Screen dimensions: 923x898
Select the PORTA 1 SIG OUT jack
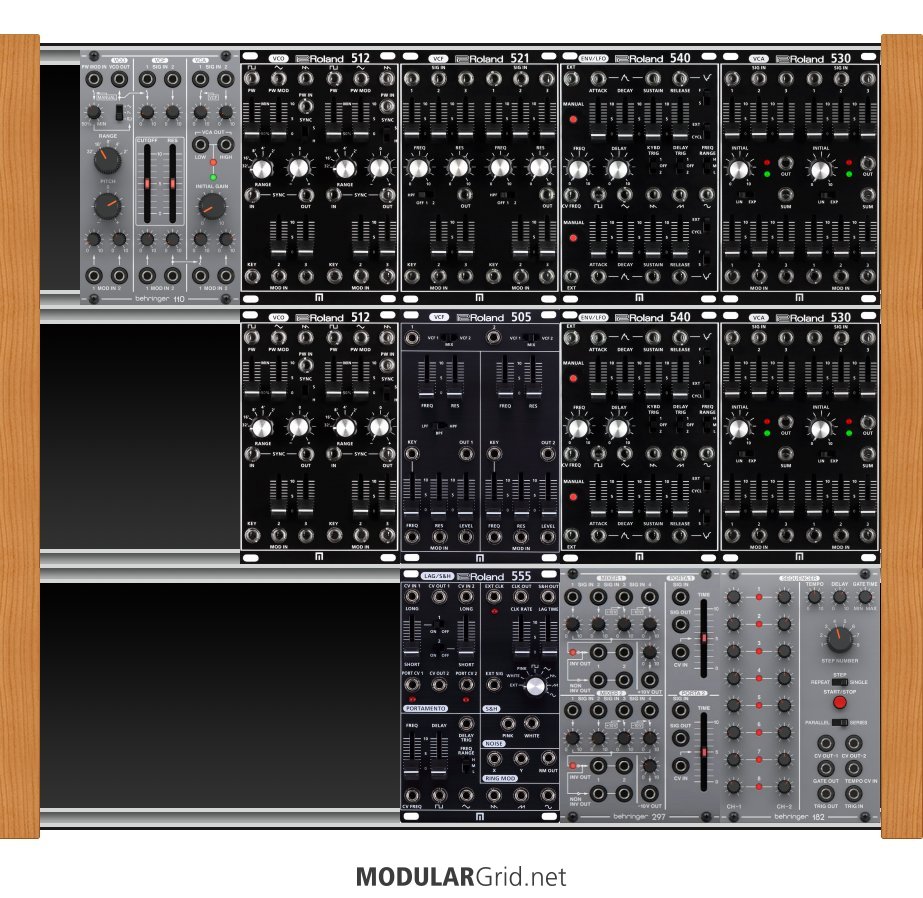click(681, 624)
